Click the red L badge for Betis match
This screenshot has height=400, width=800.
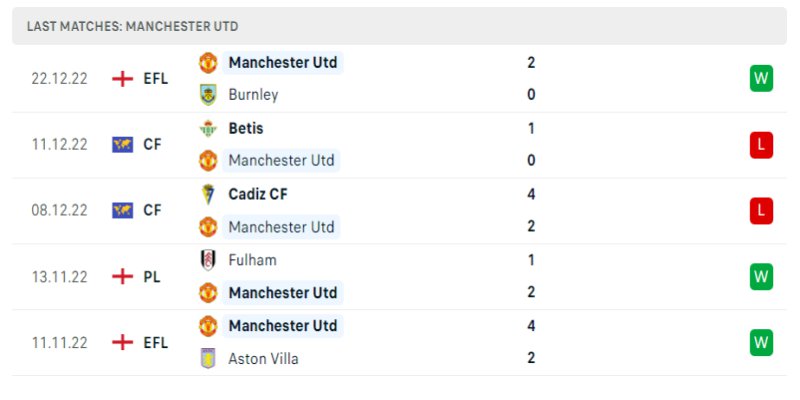[762, 144]
